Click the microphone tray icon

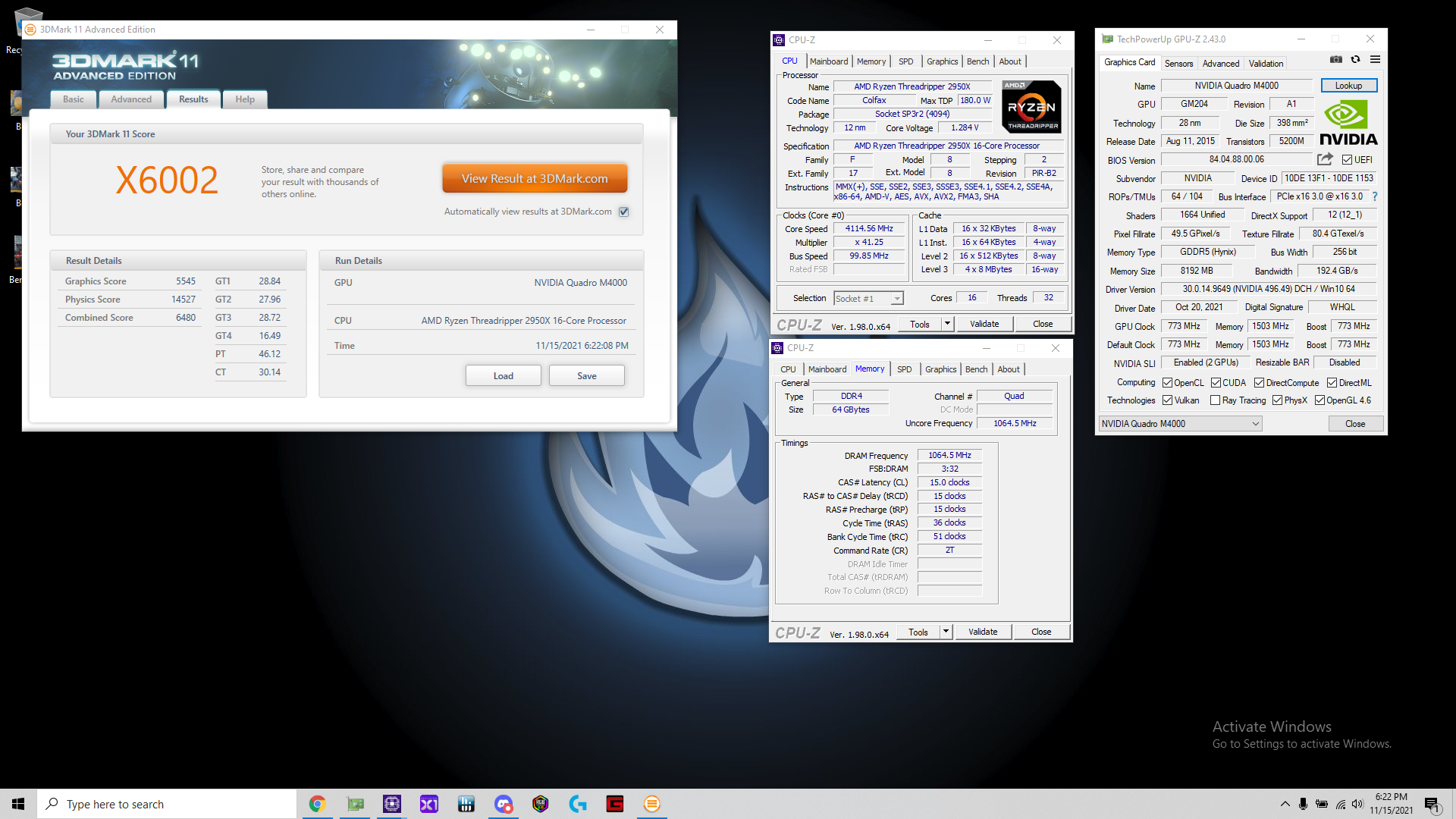1303,804
